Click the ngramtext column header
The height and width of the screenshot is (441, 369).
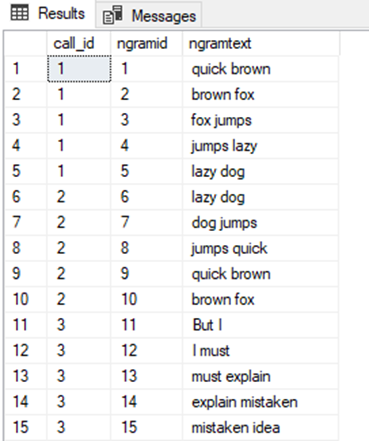[x=261, y=43]
